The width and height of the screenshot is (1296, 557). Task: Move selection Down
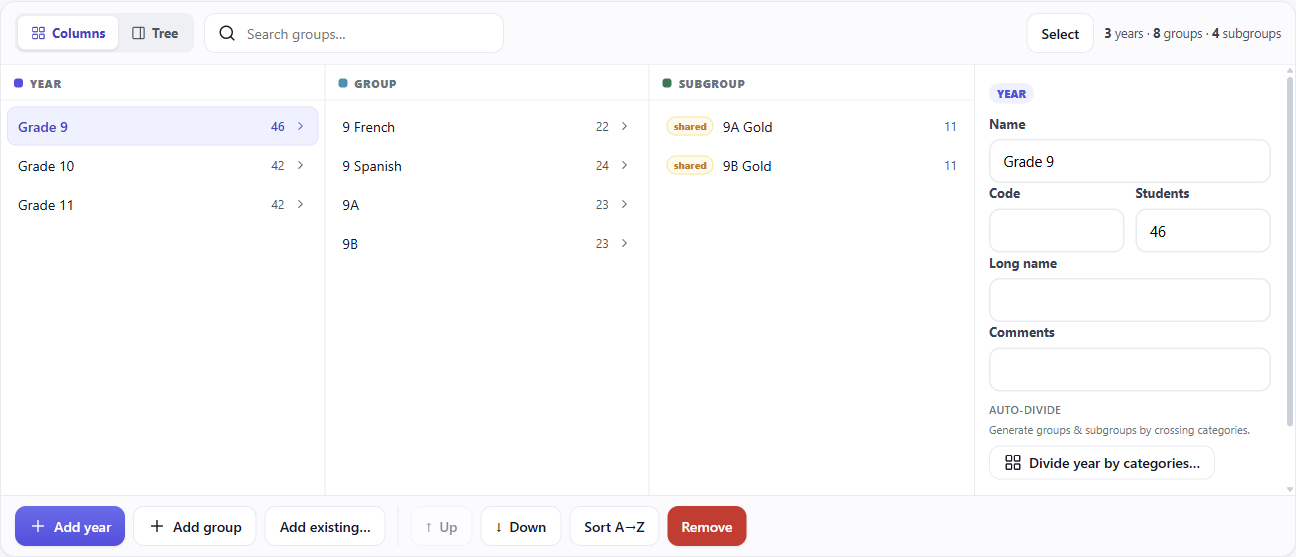pyautogui.click(x=521, y=526)
